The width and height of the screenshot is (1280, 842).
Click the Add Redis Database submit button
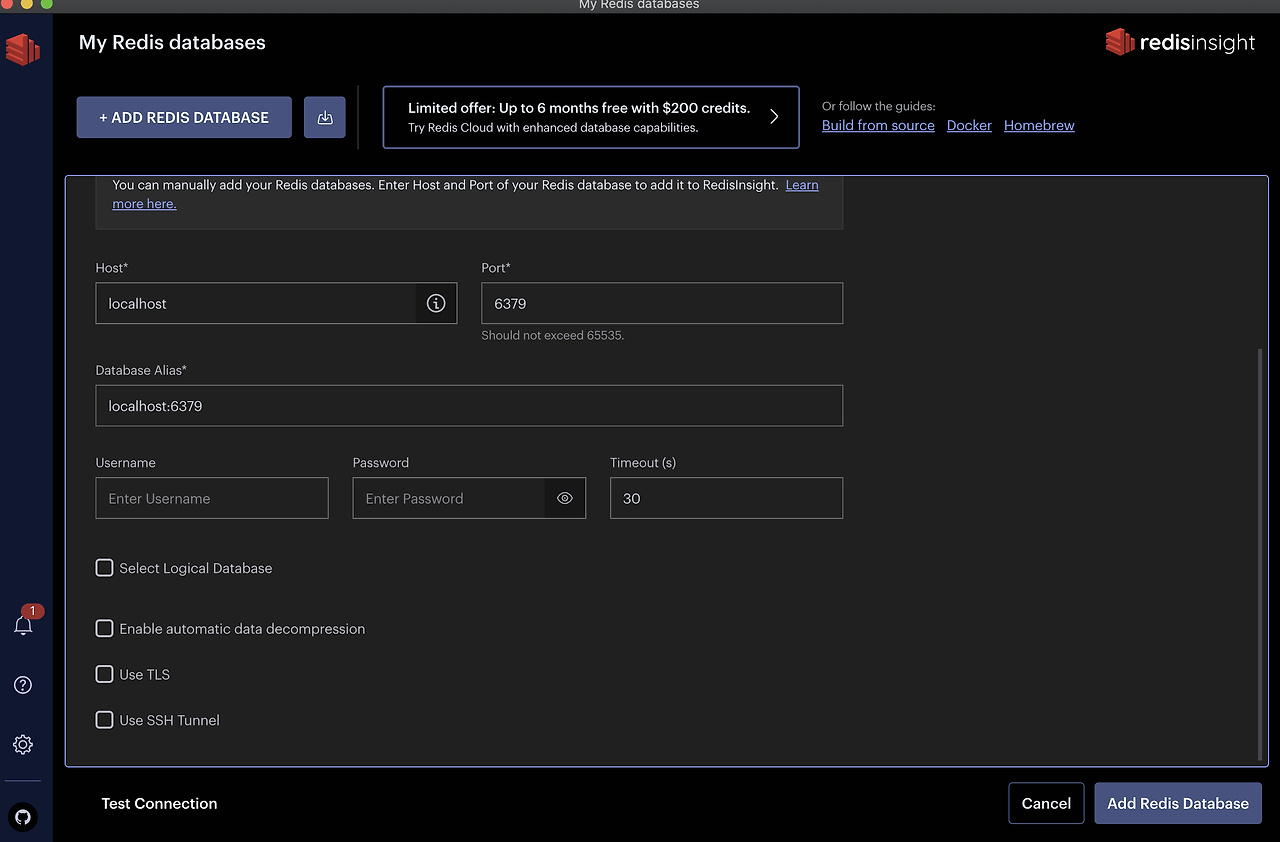coord(1178,803)
